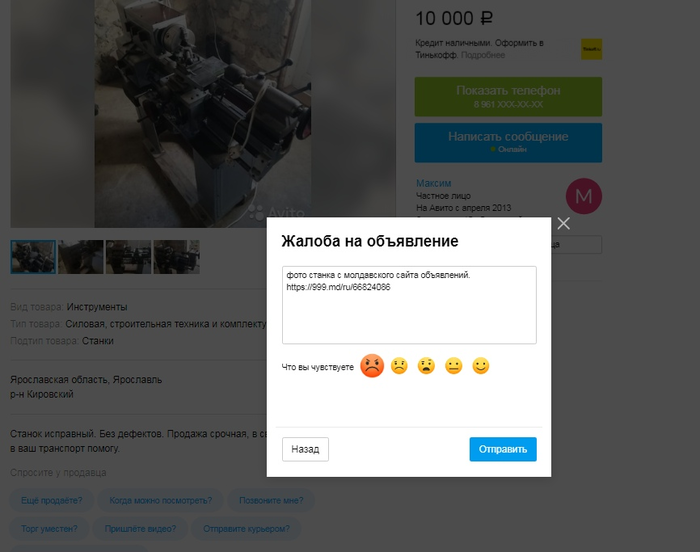
Task: Open seller Максим profile link
Action: tap(433, 183)
